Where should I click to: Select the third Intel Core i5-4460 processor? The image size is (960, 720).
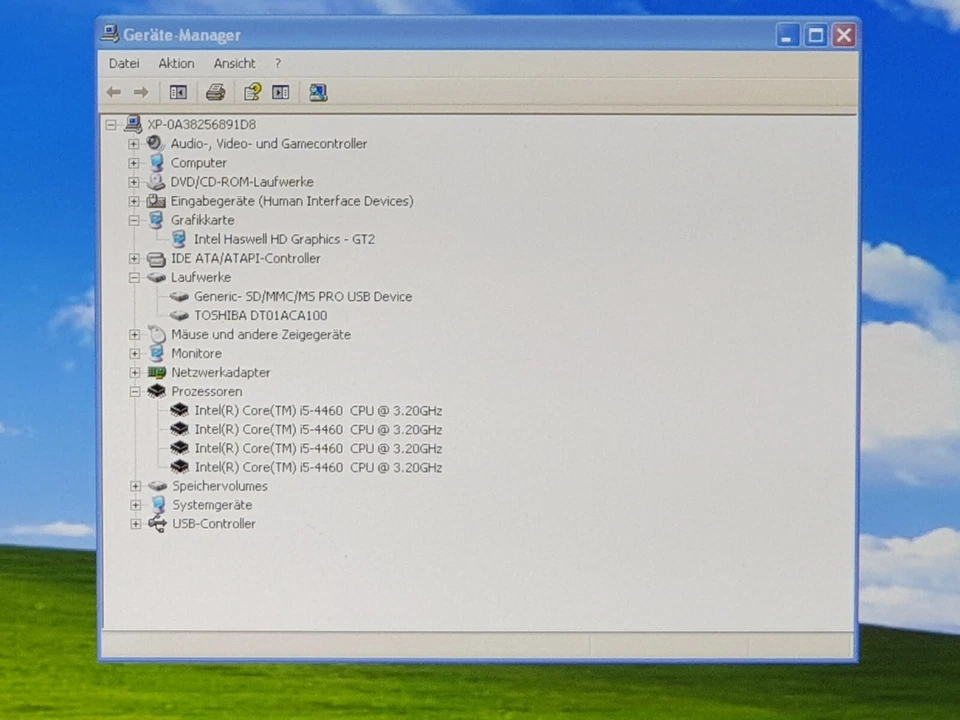(x=318, y=448)
